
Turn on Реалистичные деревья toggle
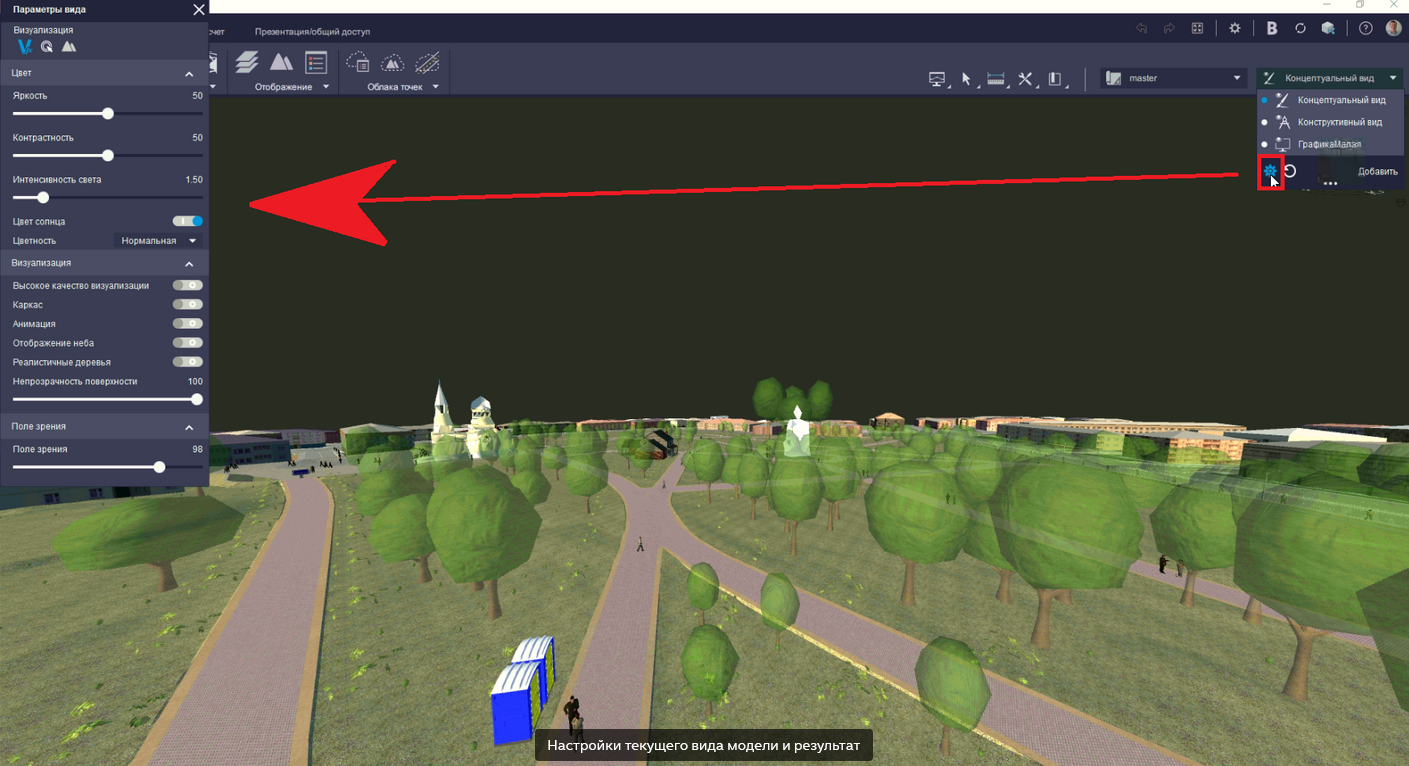point(187,362)
